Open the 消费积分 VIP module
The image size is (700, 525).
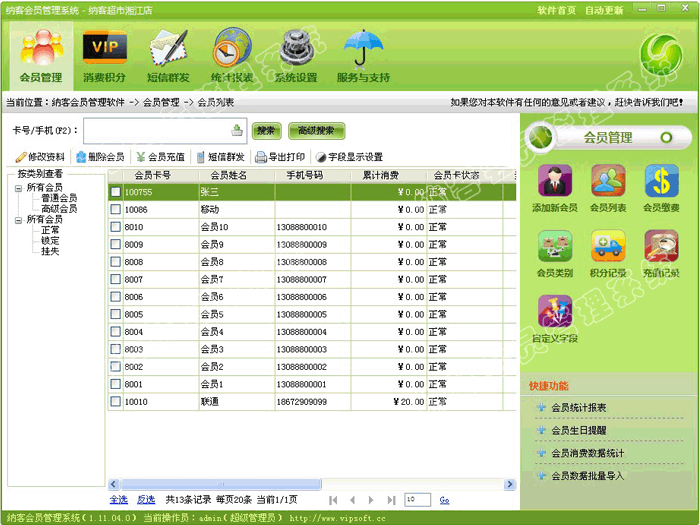click(x=104, y=55)
